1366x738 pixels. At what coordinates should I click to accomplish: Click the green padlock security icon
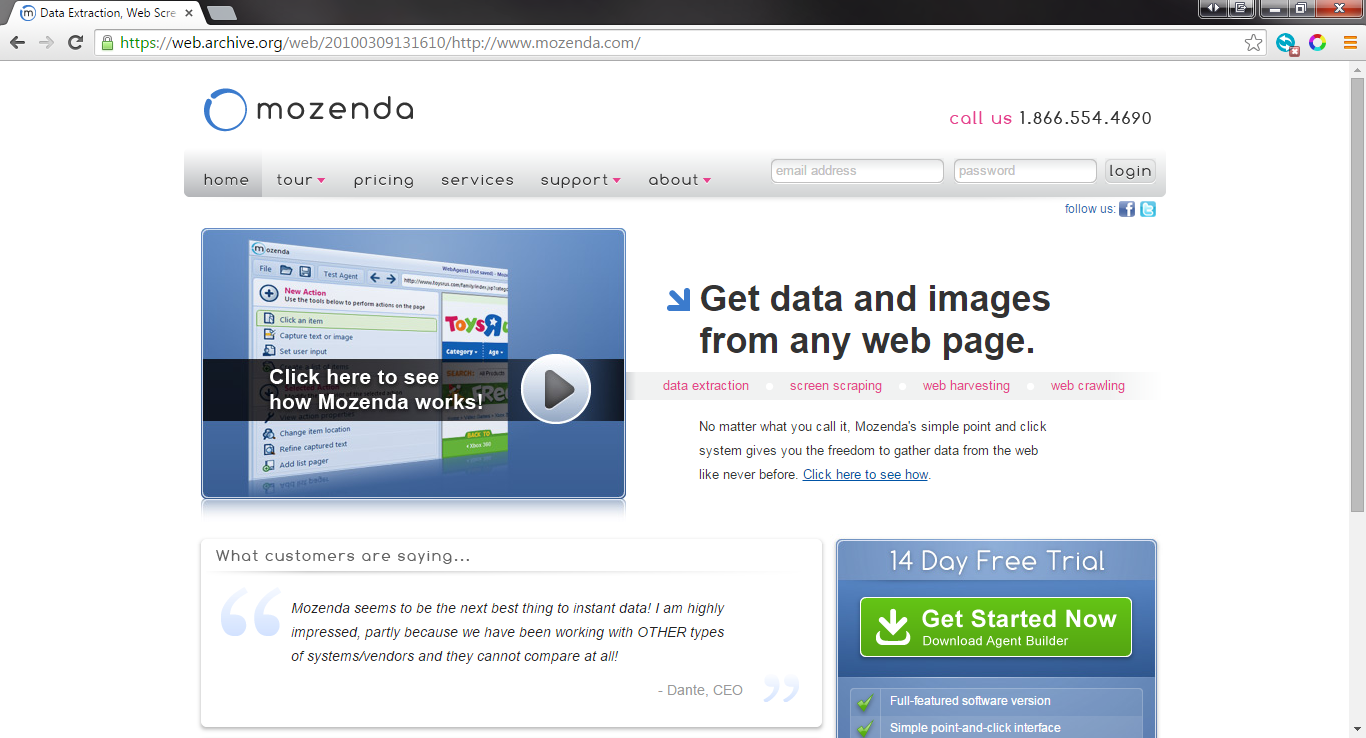click(x=107, y=43)
